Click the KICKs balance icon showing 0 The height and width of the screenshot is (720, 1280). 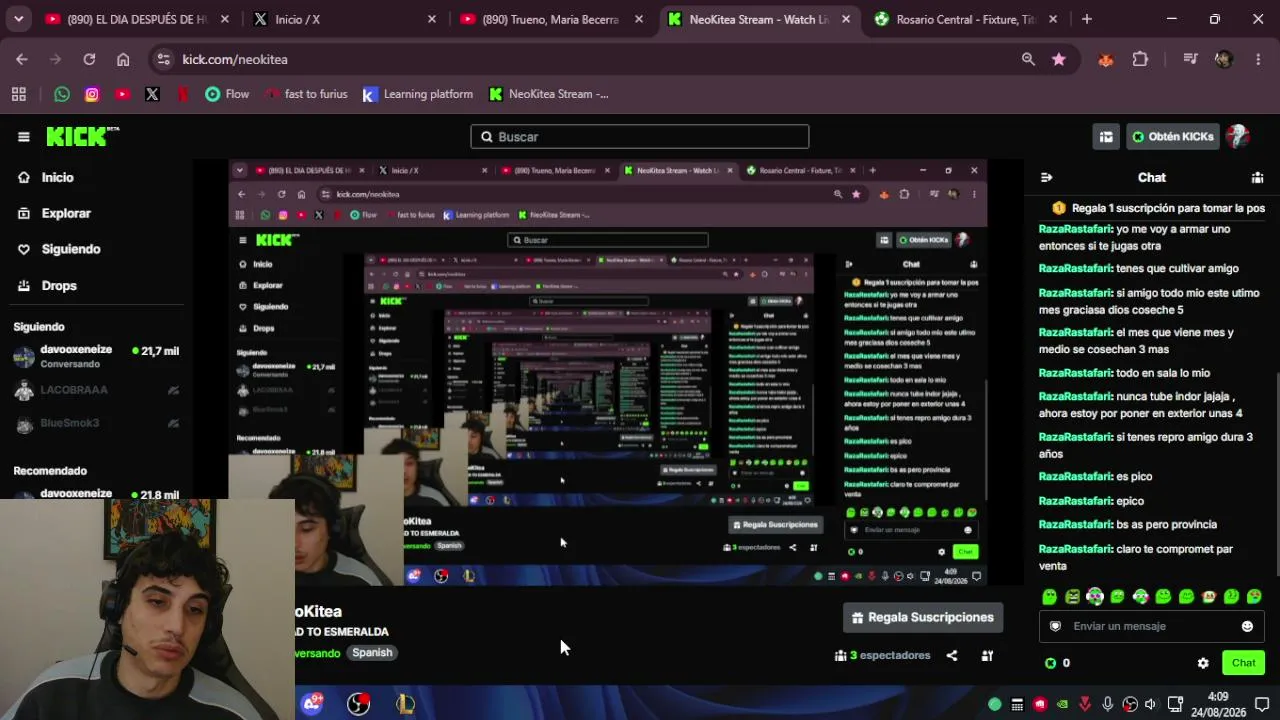1057,663
